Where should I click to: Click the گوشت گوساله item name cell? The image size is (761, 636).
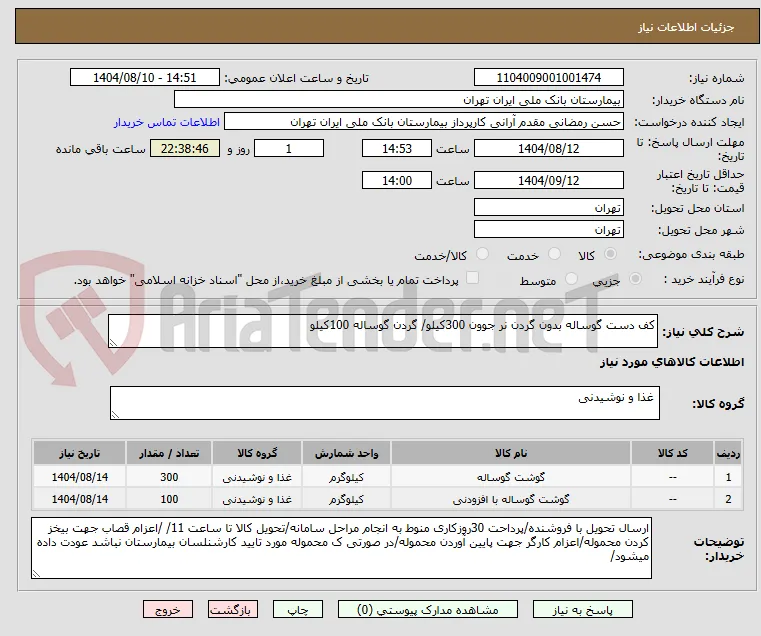click(x=511, y=477)
